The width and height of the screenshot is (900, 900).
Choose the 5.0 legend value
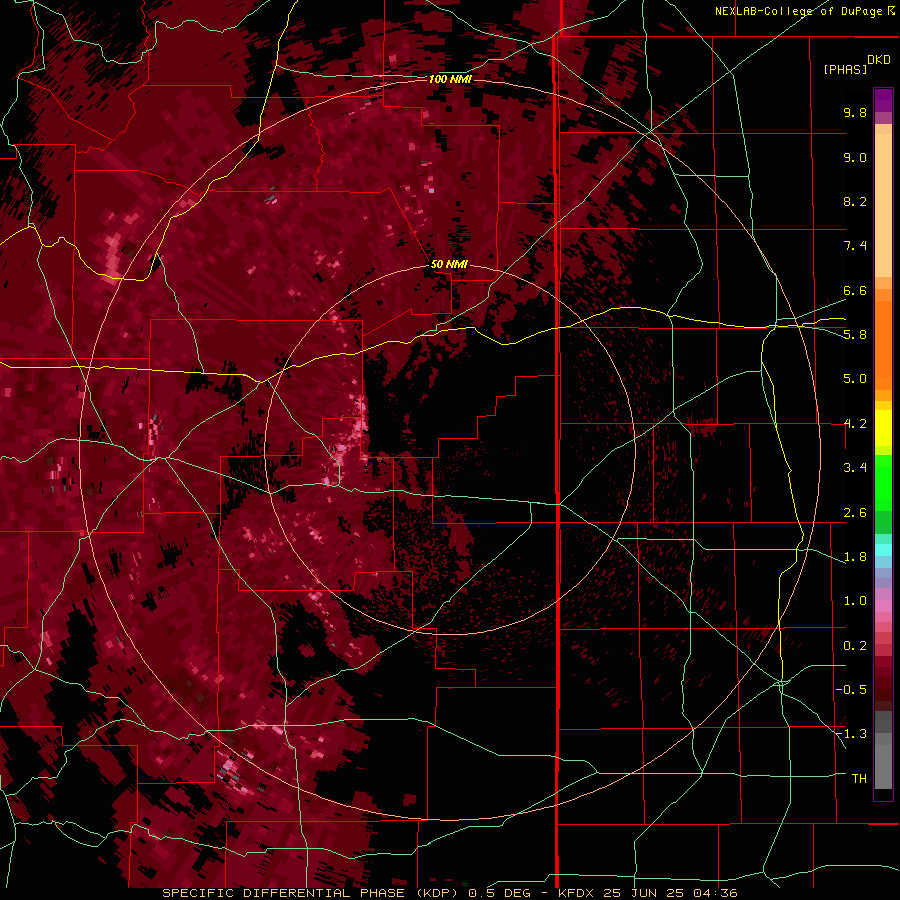[x=855, y=379]
